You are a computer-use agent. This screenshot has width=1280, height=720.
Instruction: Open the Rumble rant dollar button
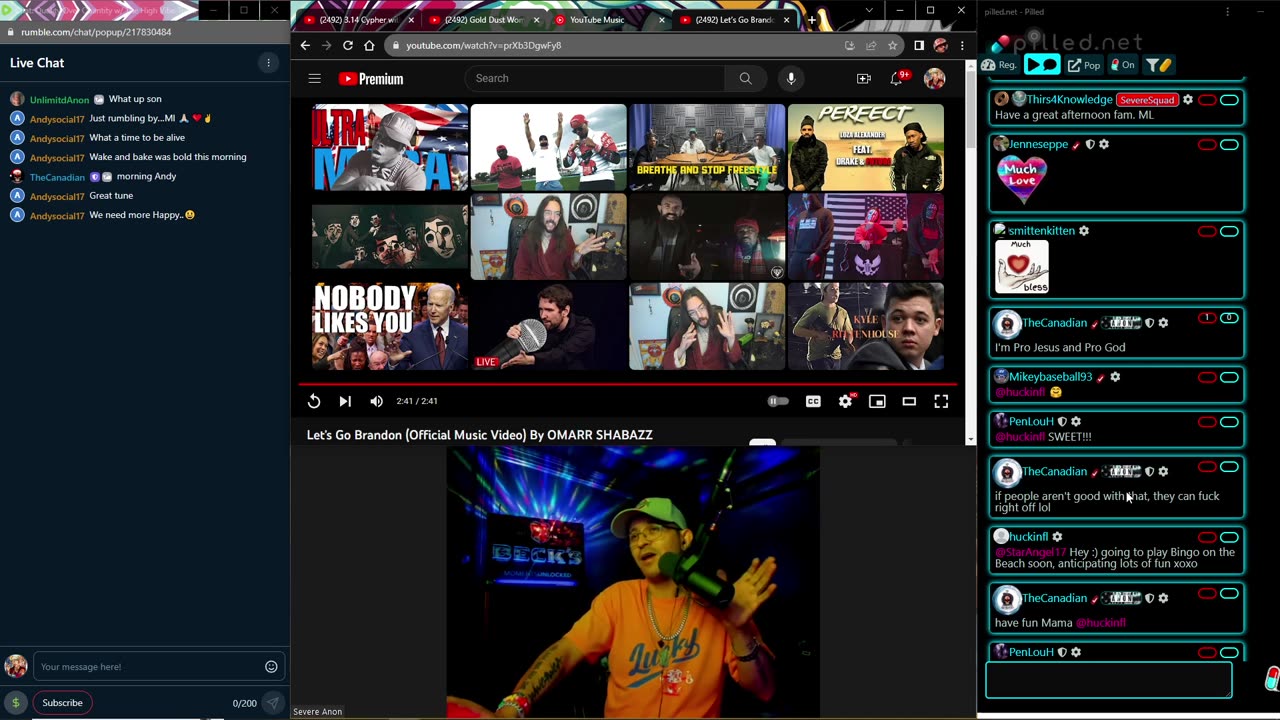click(x=15, y=703)
